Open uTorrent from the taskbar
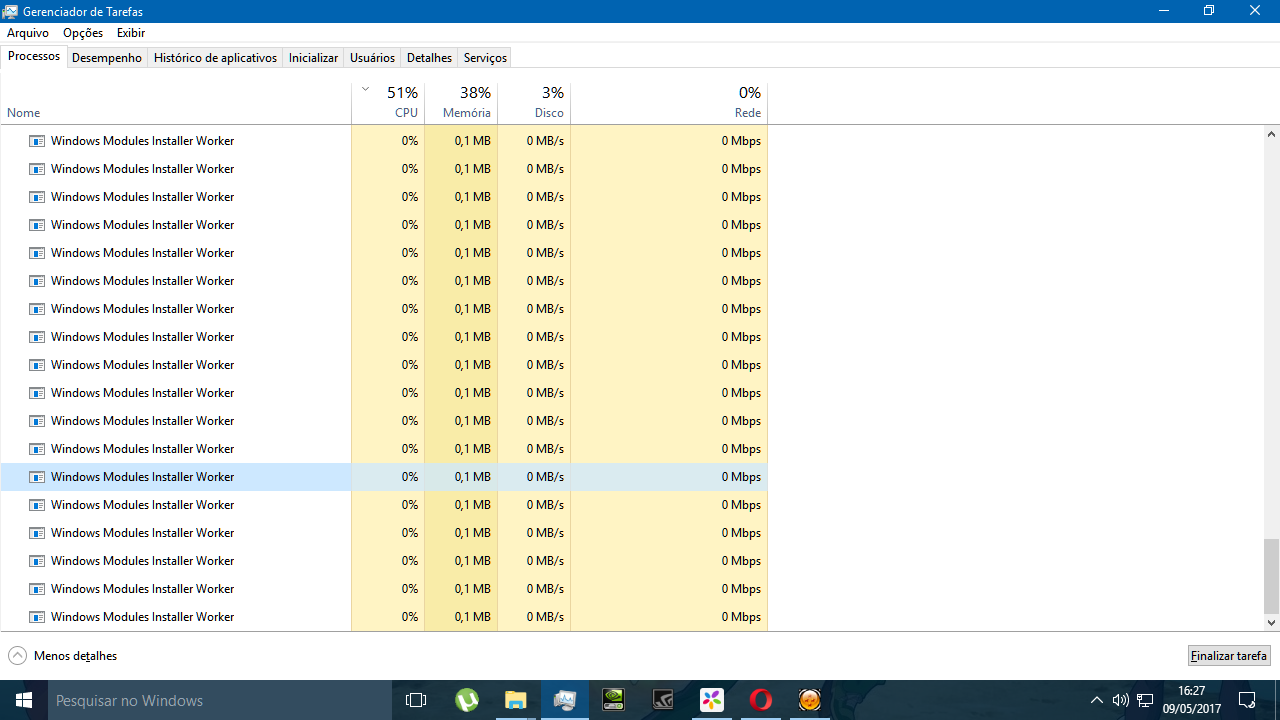1280x720 pixels. click(466, 700)
